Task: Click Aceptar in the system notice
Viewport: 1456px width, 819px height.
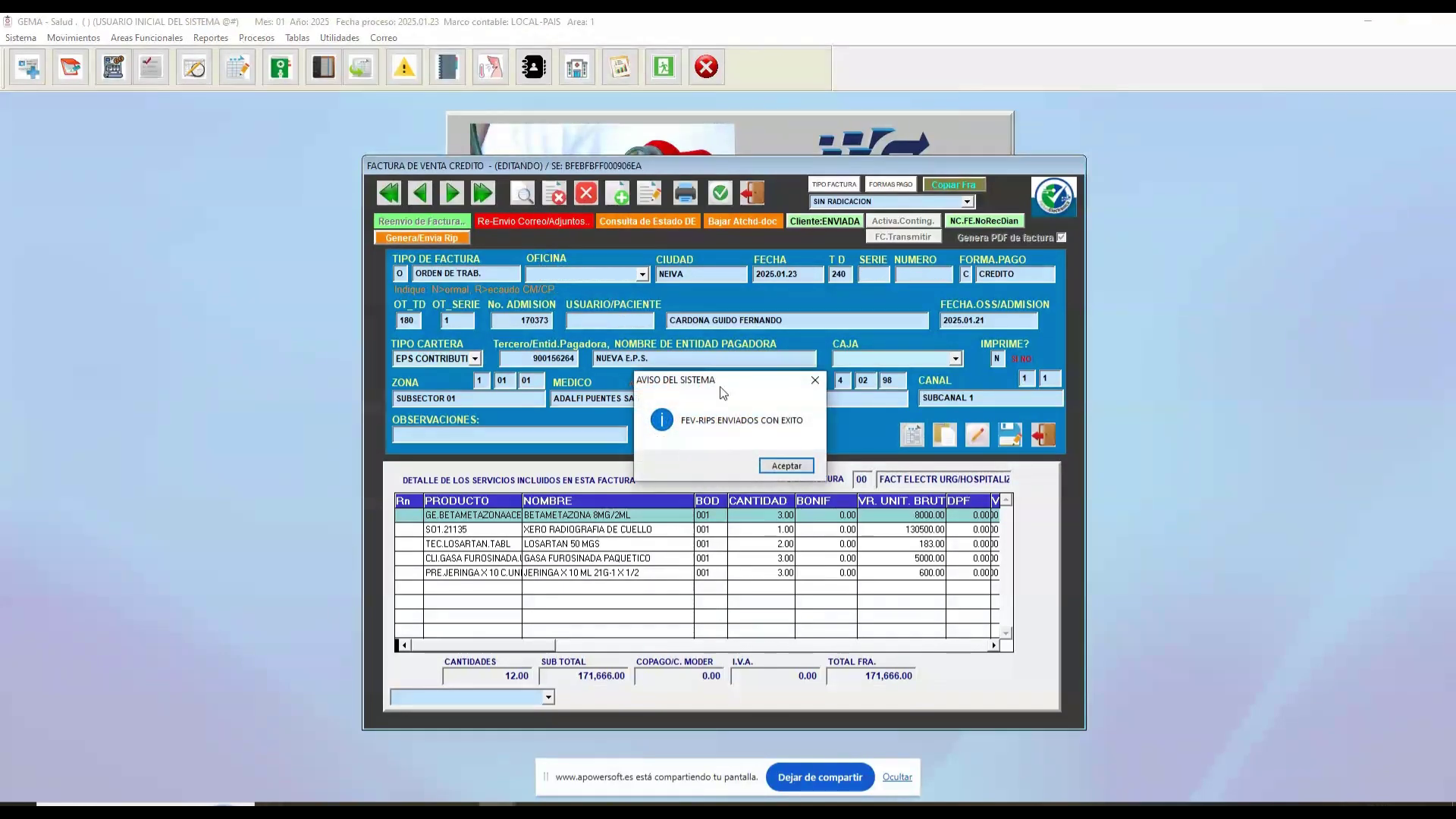Action: coord(786,466)
